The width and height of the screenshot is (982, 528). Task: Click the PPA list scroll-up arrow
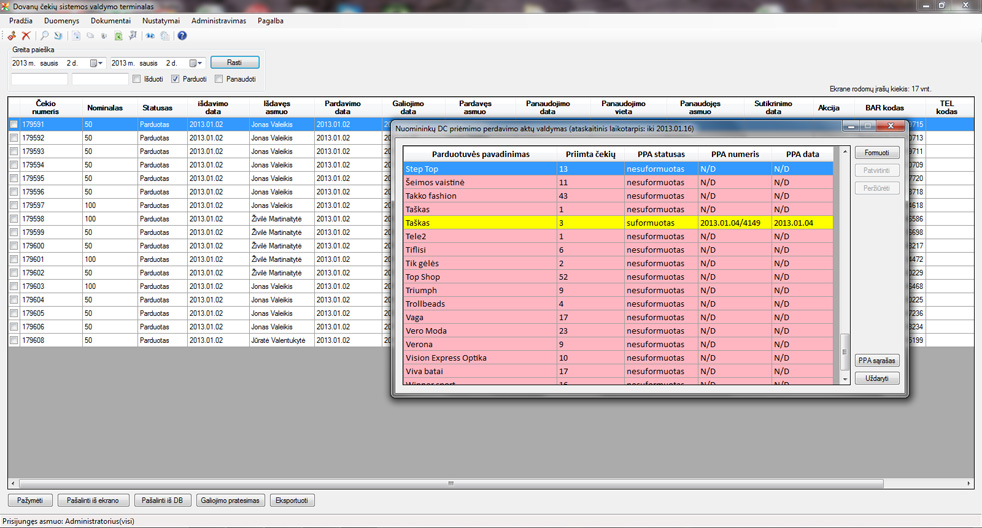point(845,152)
